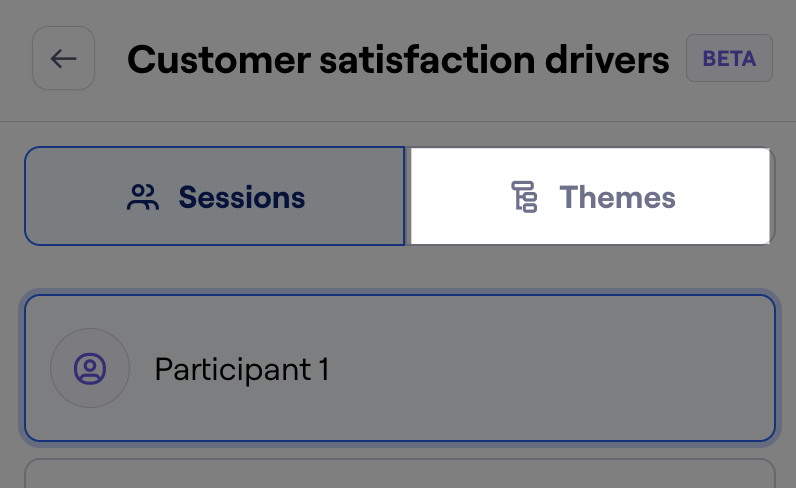This screenshot has height=488, width=796.
Task: Select the session card below Participant 1
Action: [x=400, y=473]
